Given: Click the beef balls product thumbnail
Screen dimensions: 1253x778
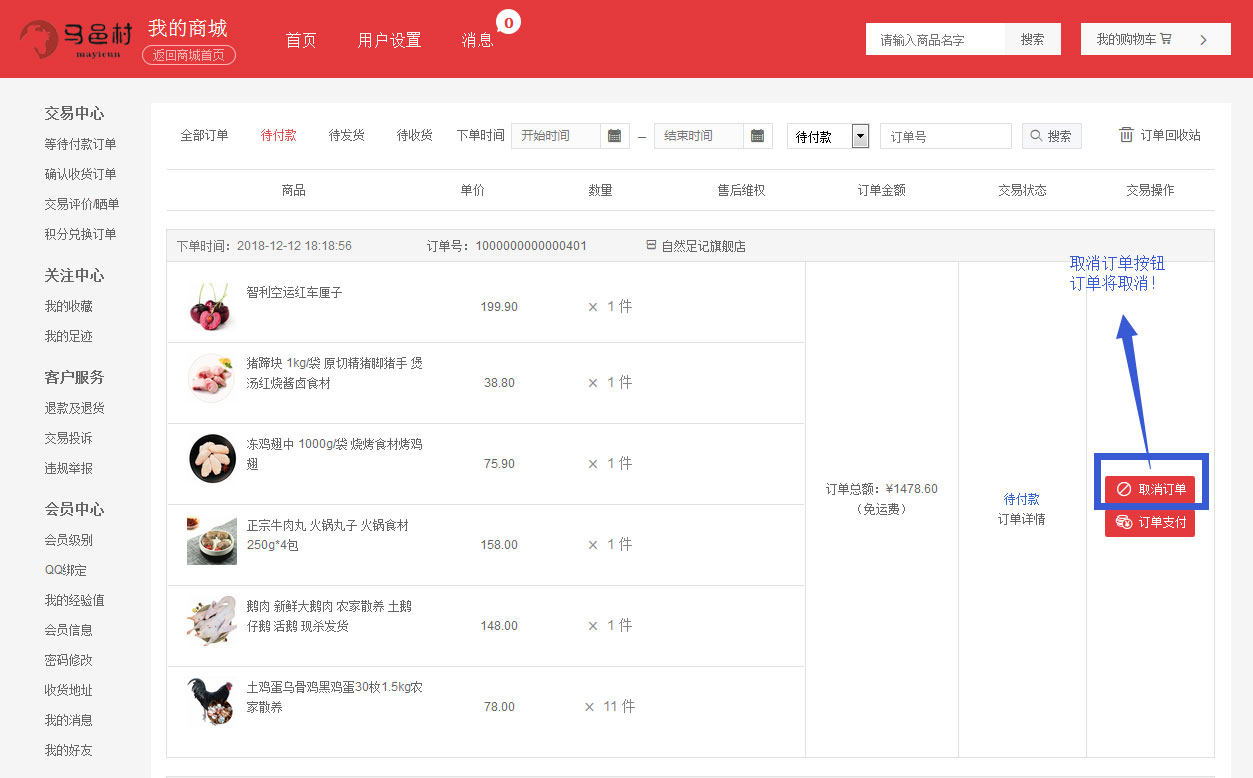Looking at the screenshot, I should coord(212,540).
